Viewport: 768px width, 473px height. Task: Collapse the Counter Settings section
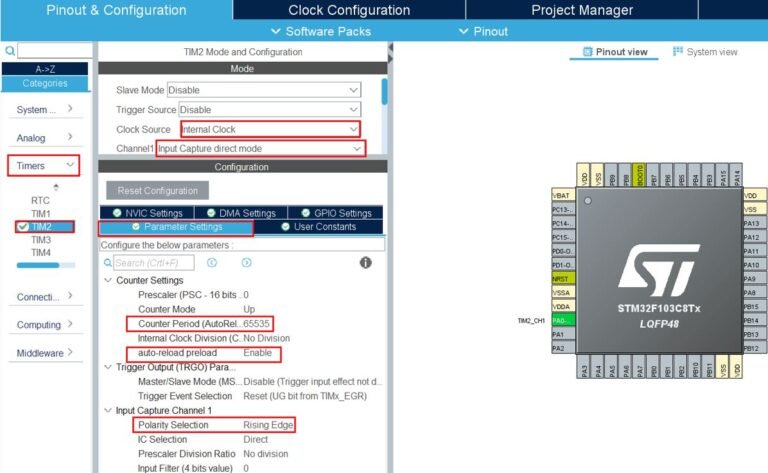point(108,280)
